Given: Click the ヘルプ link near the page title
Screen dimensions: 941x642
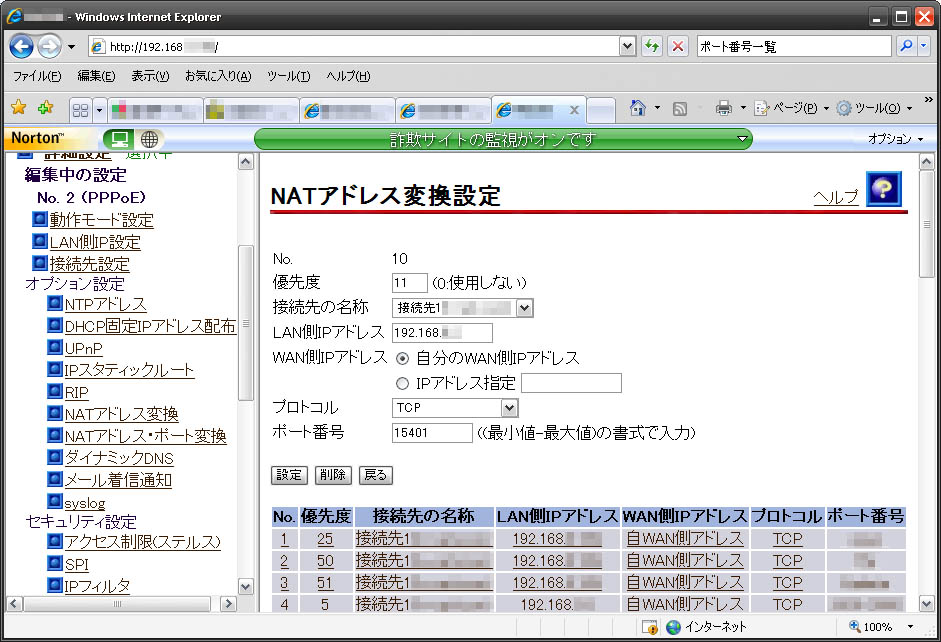Looking at the screenshot, I should [835, 197].
